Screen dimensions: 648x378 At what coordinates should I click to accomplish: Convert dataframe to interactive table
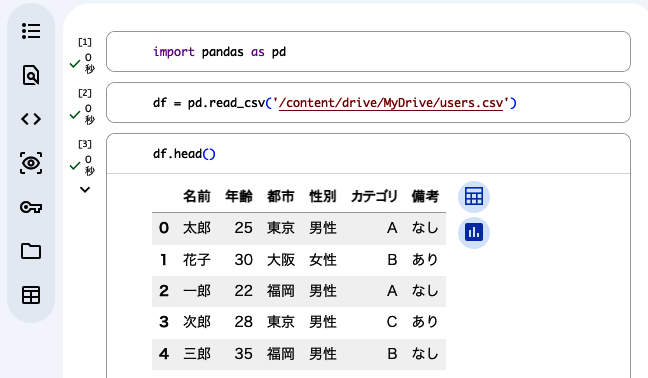coord(474,197)
